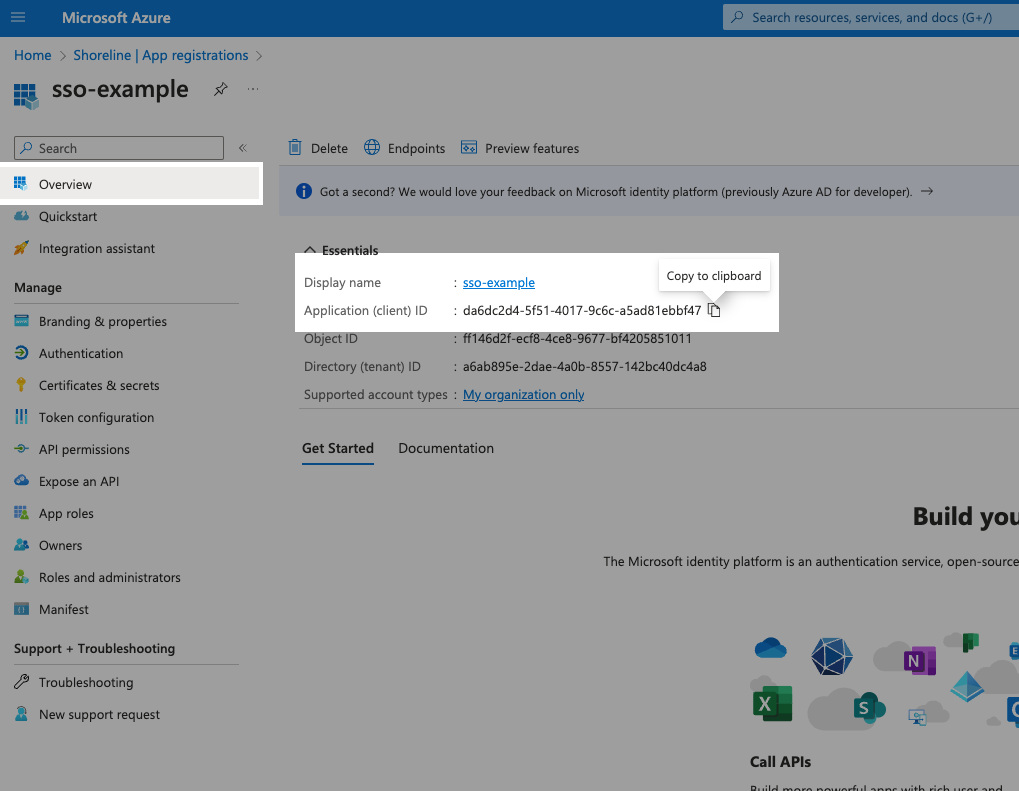Collapse the Essentials section
Image resolution: width=1019 pixels, height=791 pixels.
(x=310, y=250)
